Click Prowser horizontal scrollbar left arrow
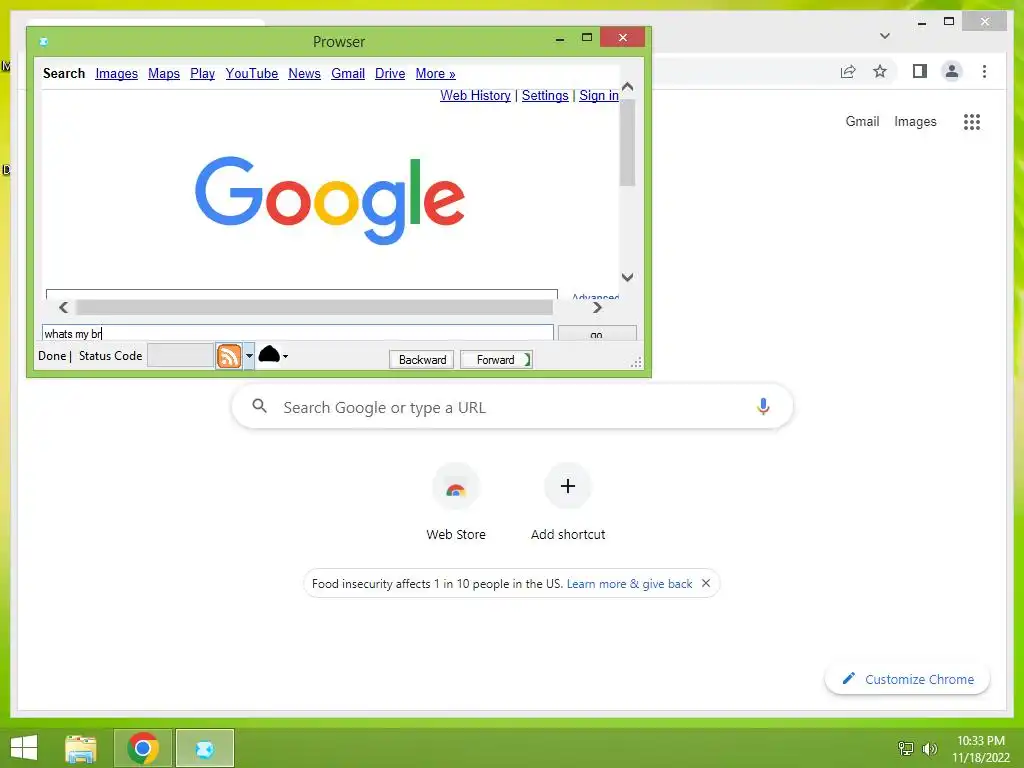This screenshot has width=1024, height=768. click(x=63, y=307)
